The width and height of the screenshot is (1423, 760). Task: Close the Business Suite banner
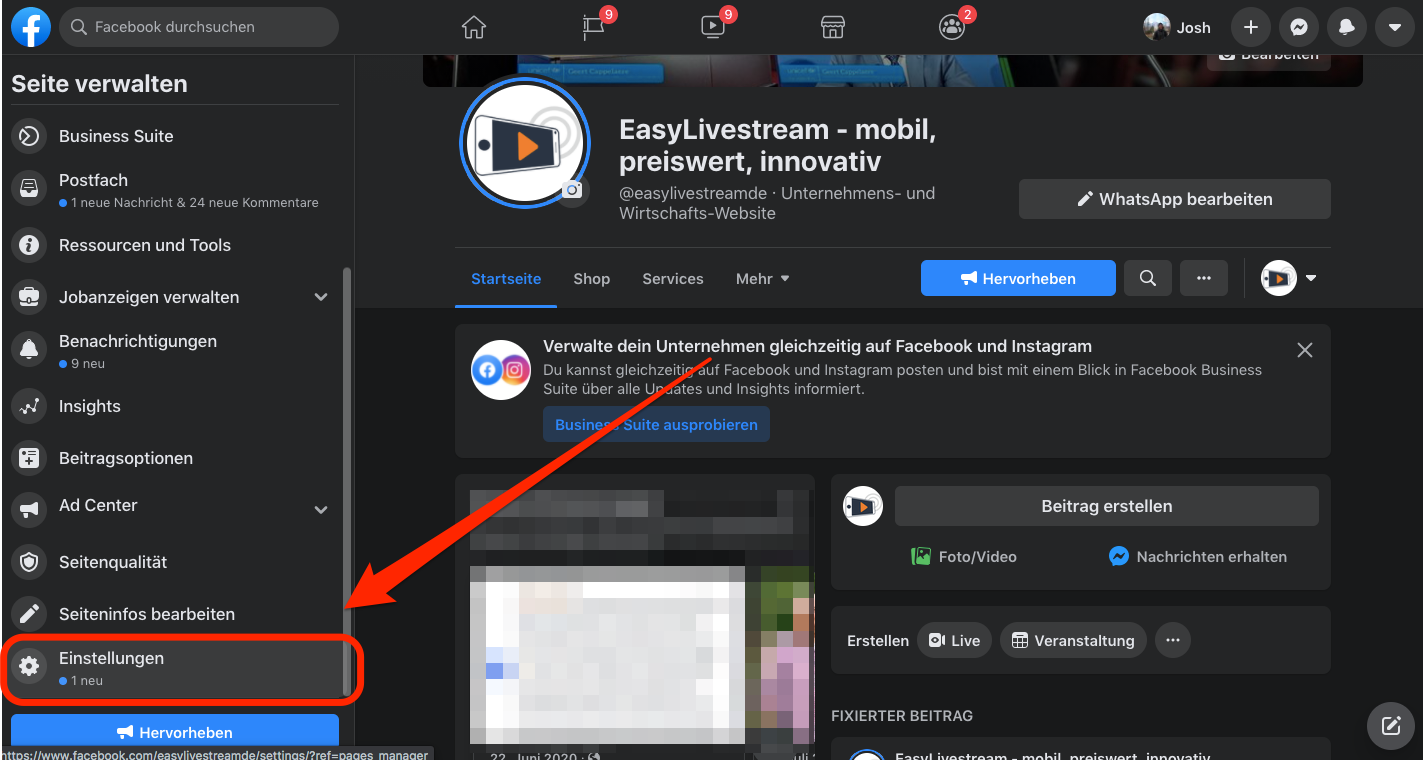(x=1304, y=350)
